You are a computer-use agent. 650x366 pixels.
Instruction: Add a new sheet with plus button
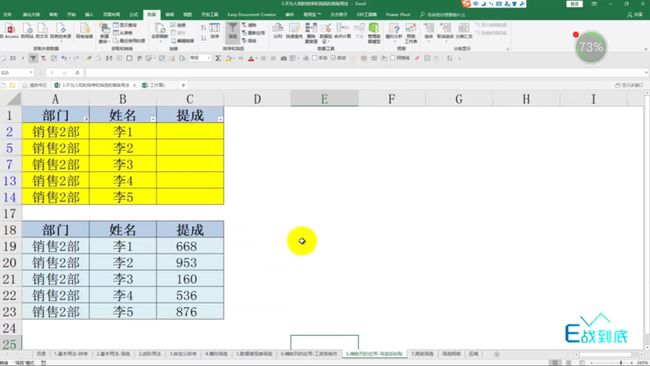(497, 354)
